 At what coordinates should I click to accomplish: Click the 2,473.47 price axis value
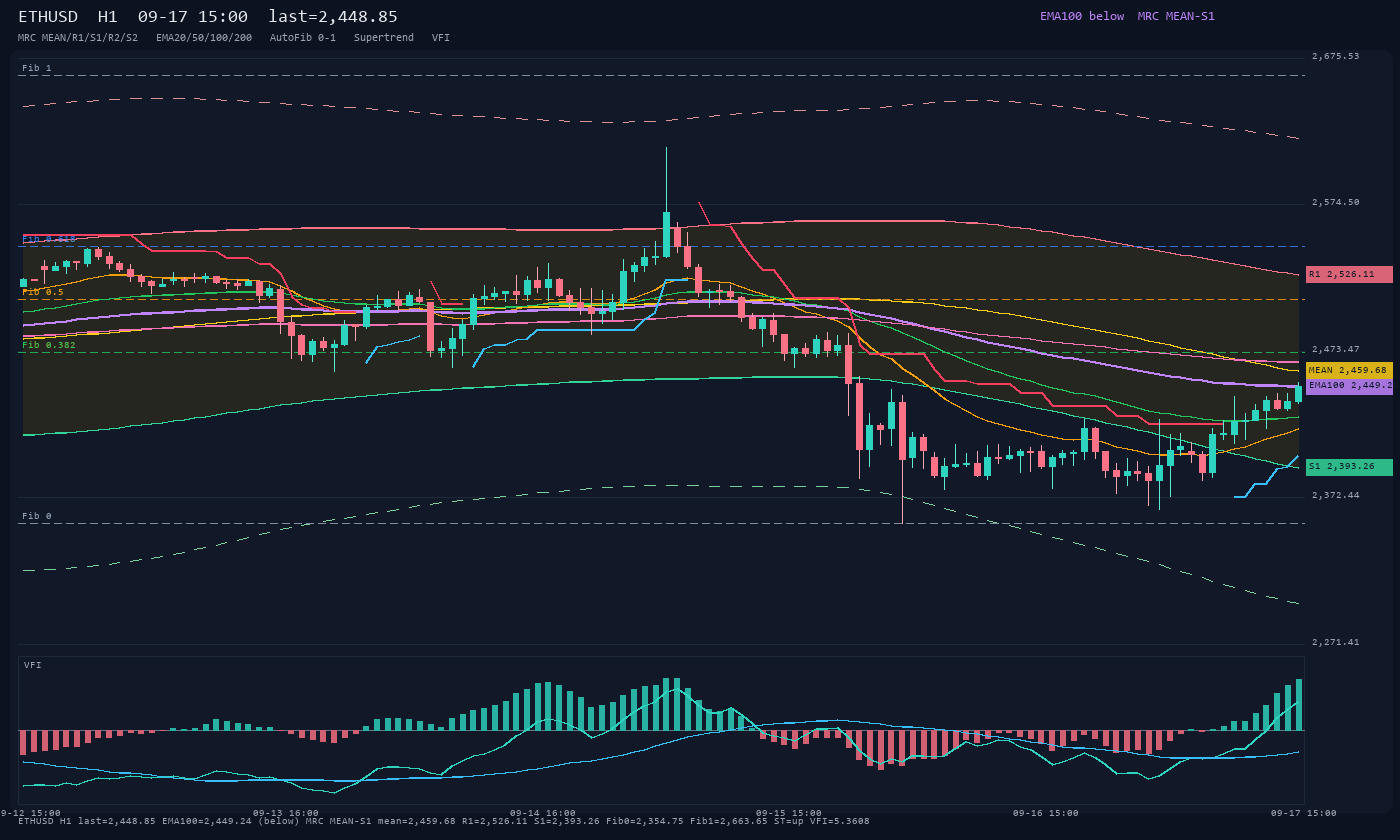click(1336, 349)
